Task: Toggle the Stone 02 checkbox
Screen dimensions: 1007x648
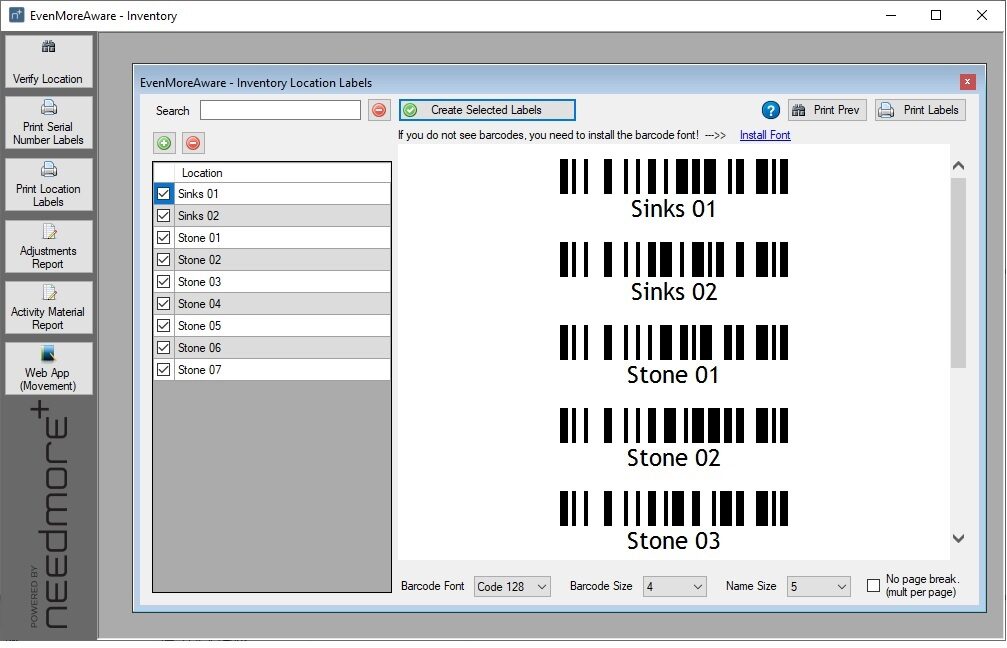Action: tap(164, 259)
